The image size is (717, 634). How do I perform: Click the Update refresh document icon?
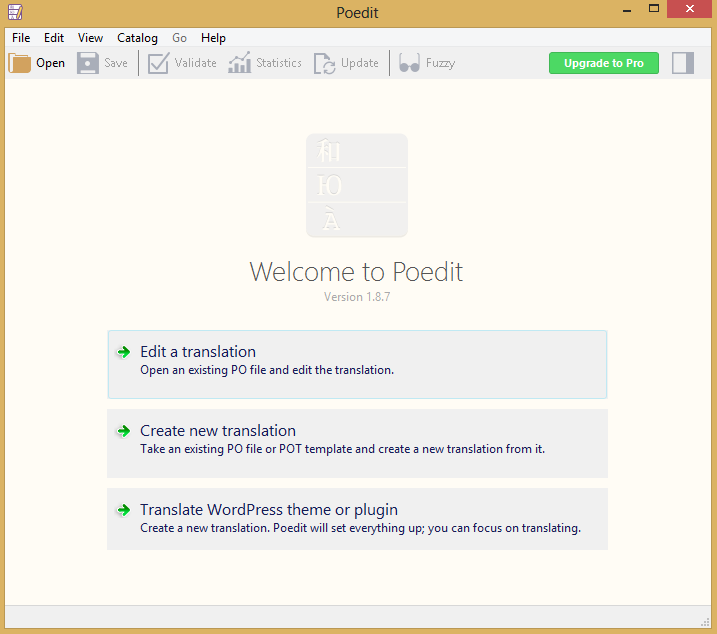[324, 63]
